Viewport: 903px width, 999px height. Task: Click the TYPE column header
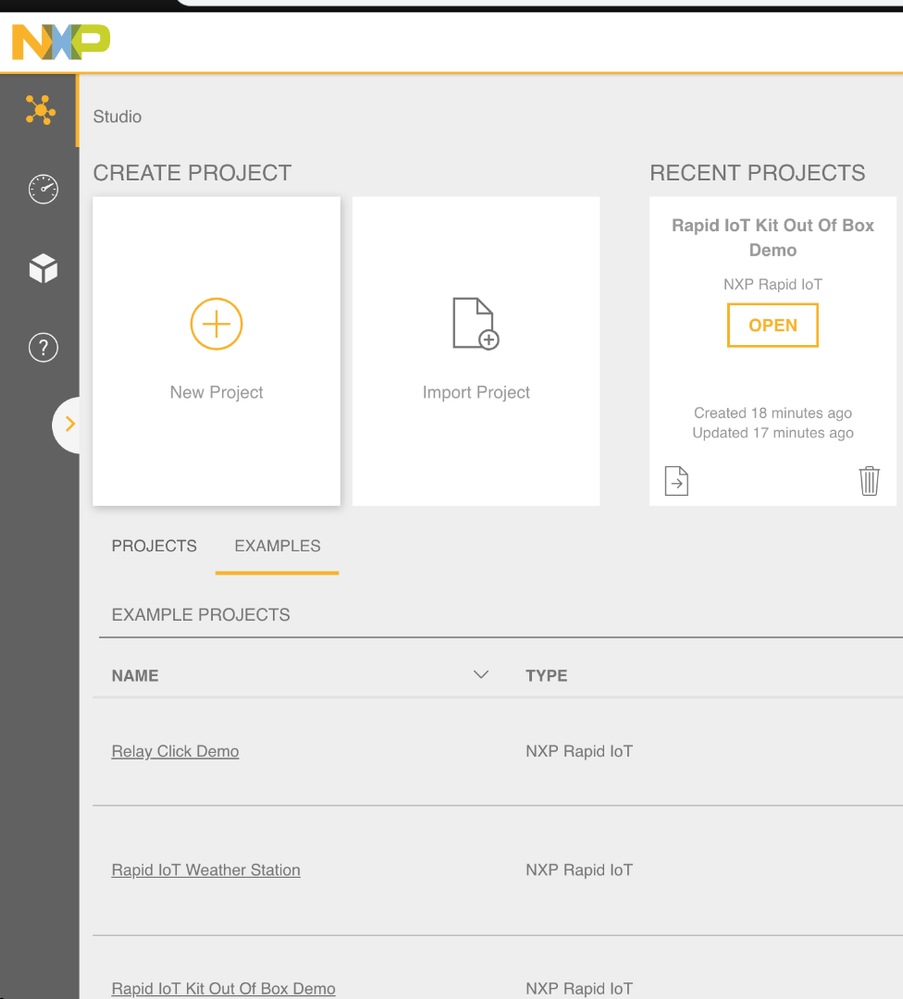click(x=546, y=676)
